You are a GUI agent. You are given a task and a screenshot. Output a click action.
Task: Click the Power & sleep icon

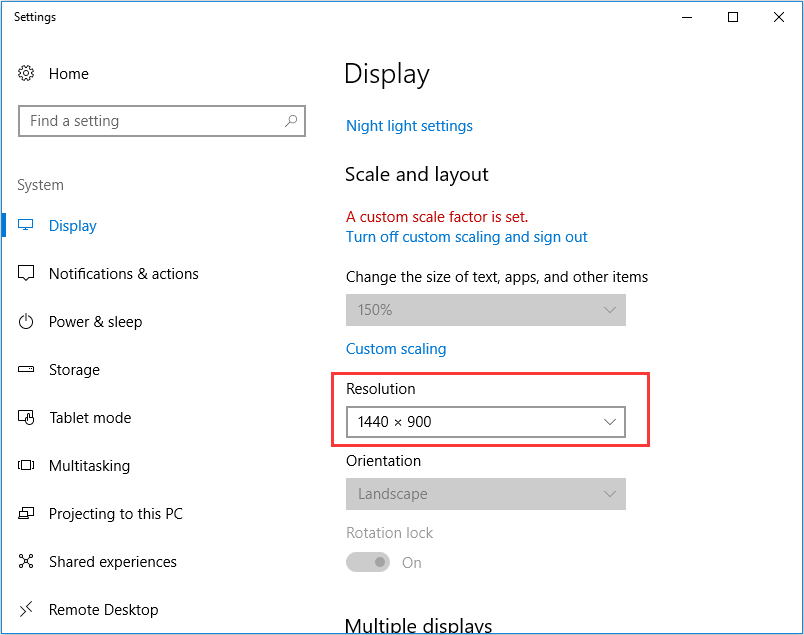pos(26,322)
